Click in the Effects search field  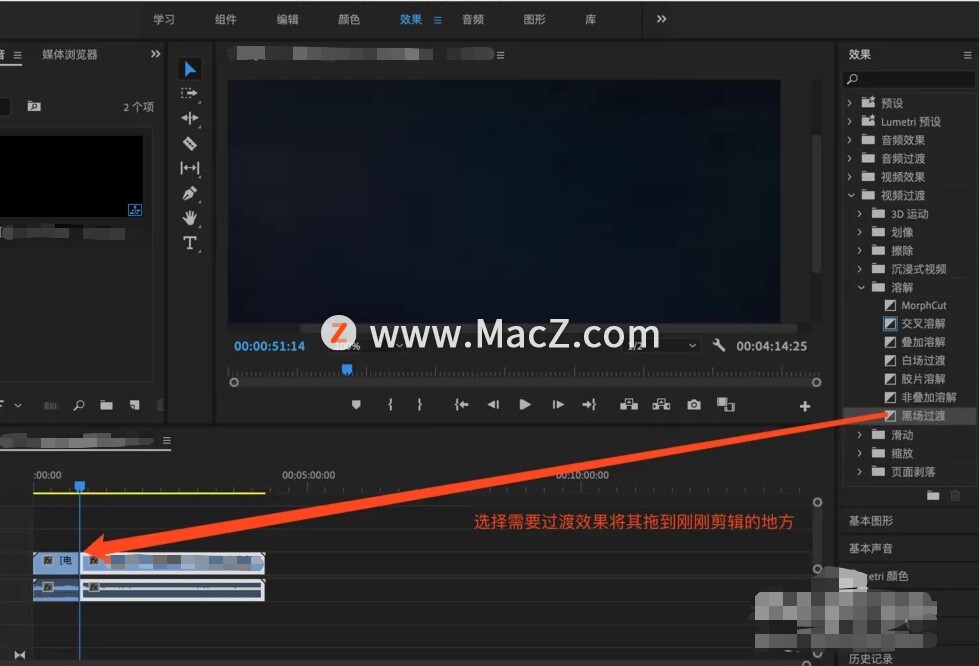point(908,79)
